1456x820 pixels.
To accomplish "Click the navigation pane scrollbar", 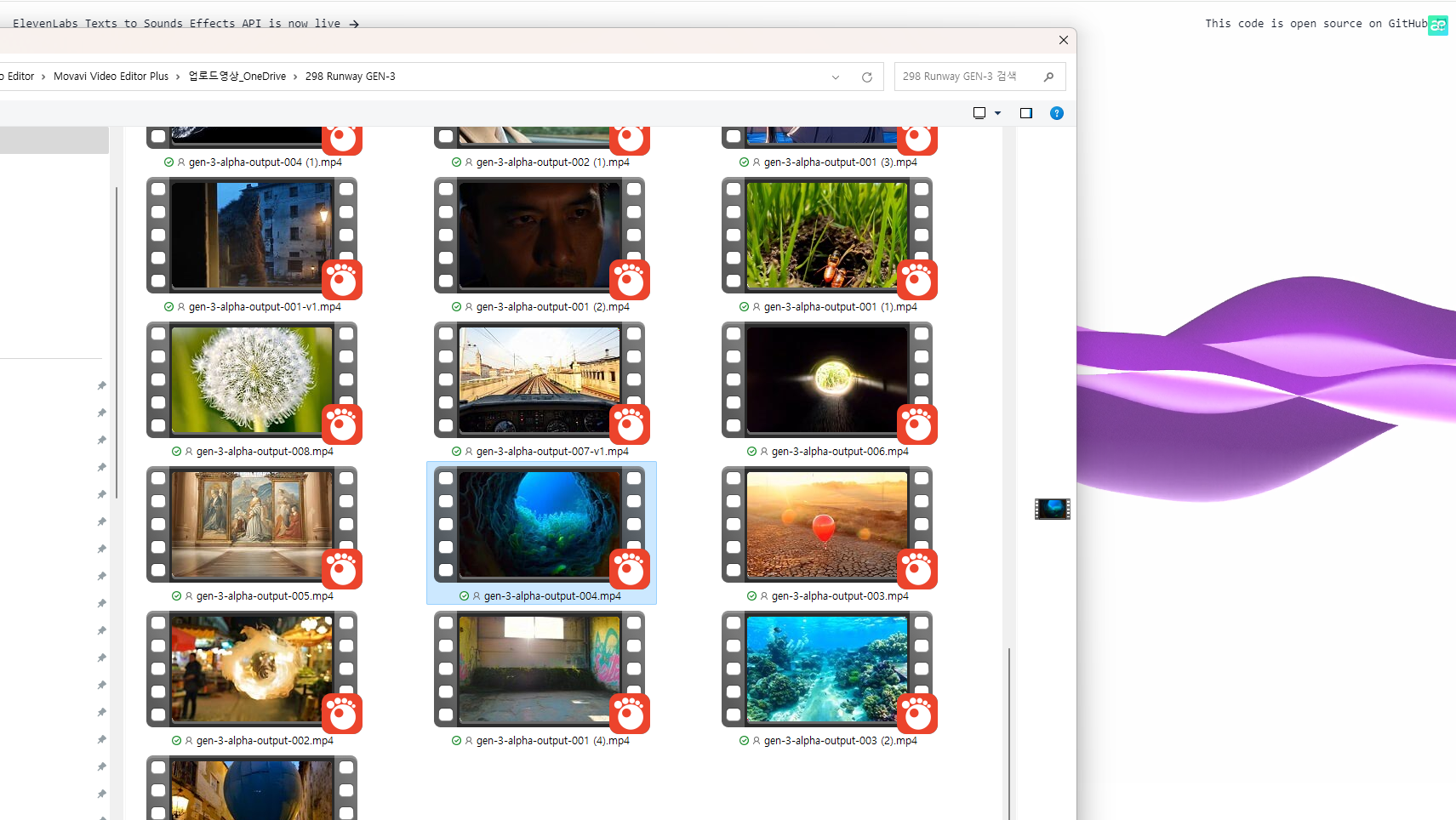I will point(117,343).
